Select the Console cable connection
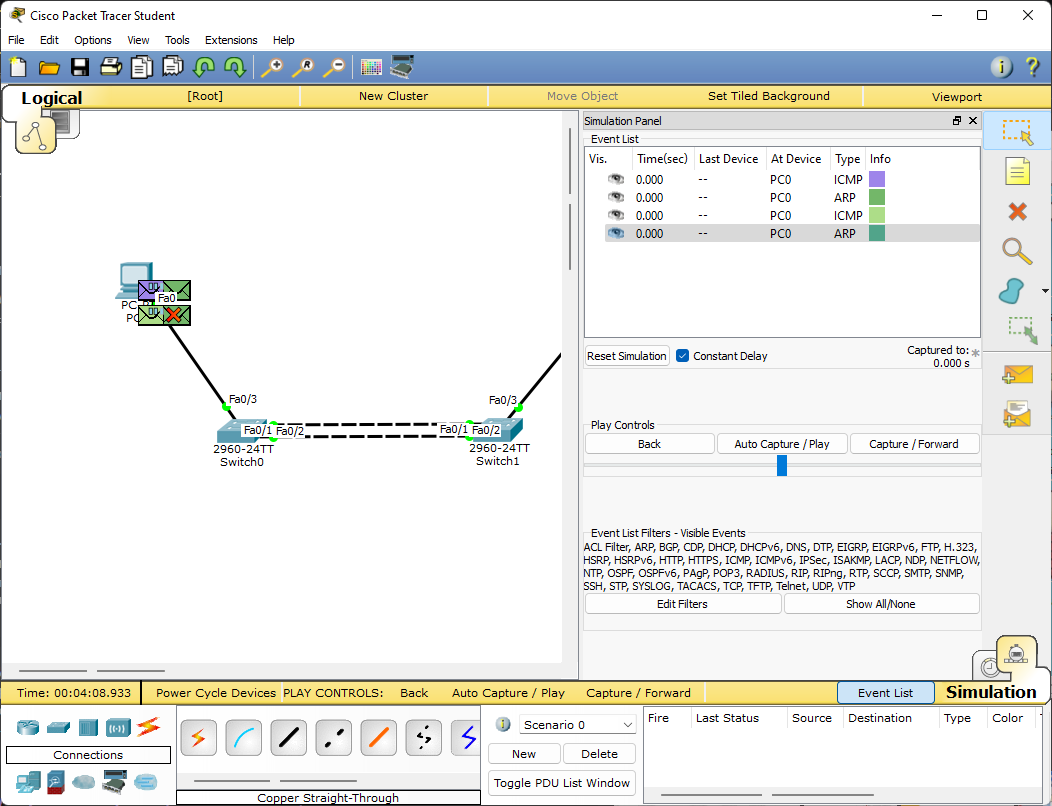 244,738
